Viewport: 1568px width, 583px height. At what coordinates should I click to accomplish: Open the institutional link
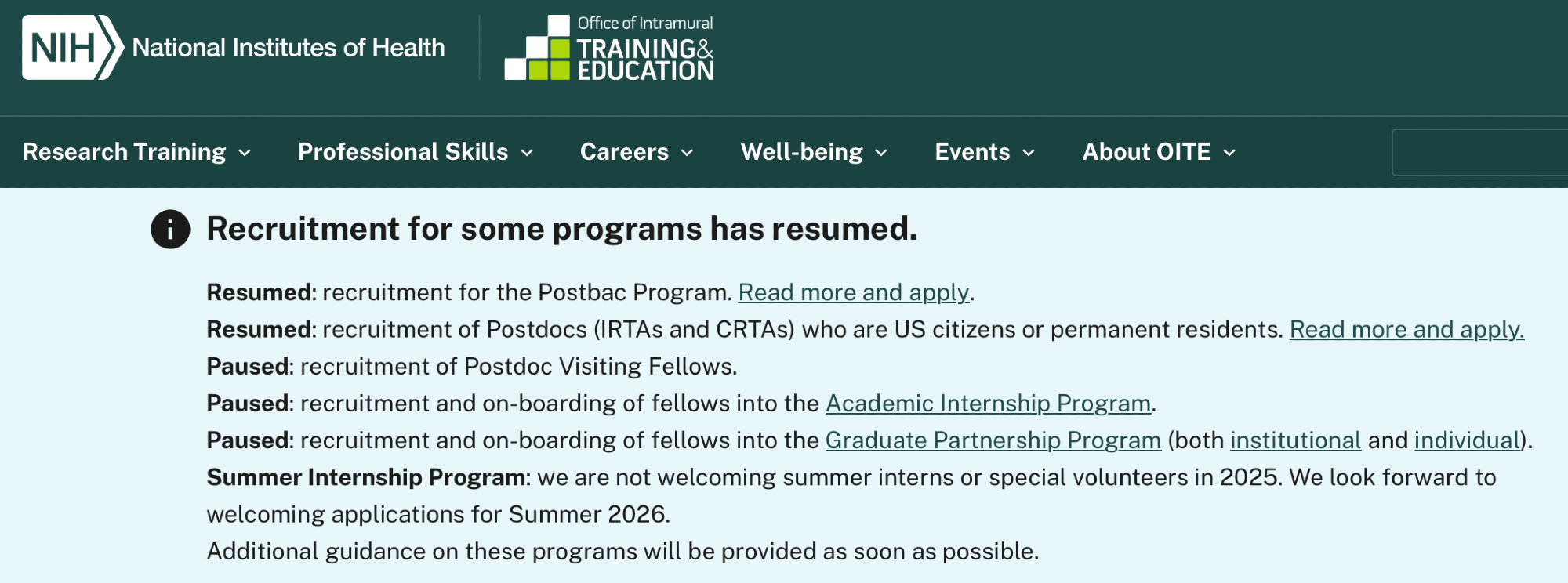[1295, 440]
